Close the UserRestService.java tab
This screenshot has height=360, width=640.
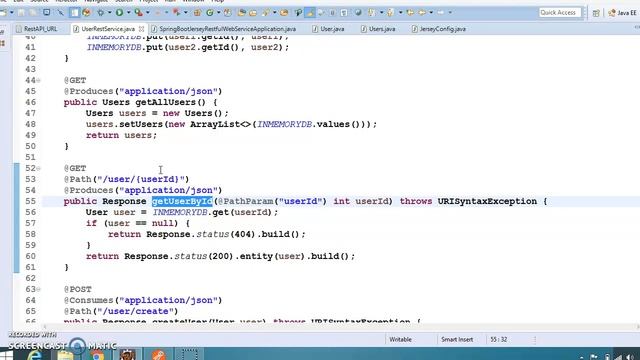(x=141, y=29)
